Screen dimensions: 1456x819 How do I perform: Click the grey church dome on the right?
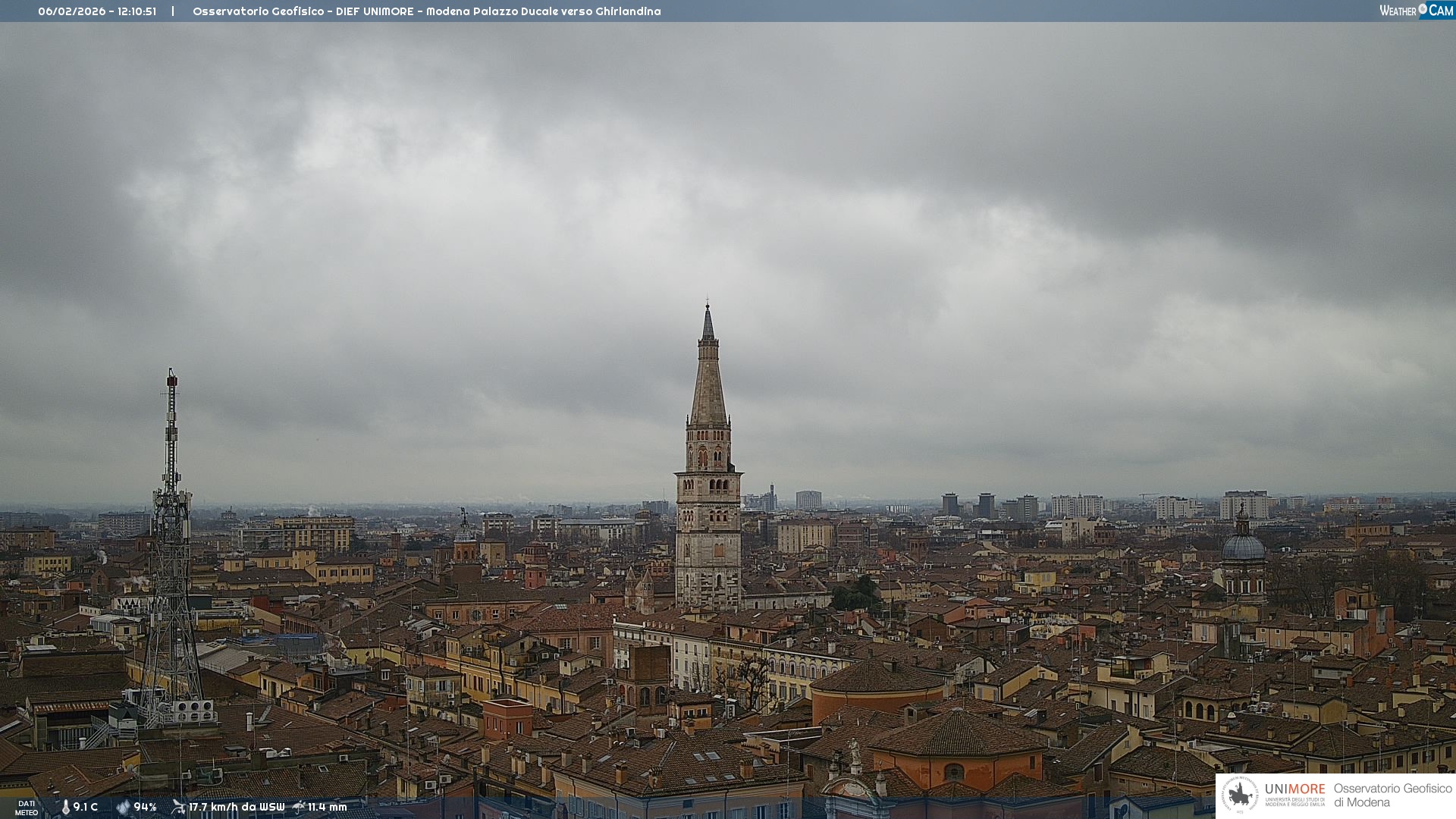1243,548
